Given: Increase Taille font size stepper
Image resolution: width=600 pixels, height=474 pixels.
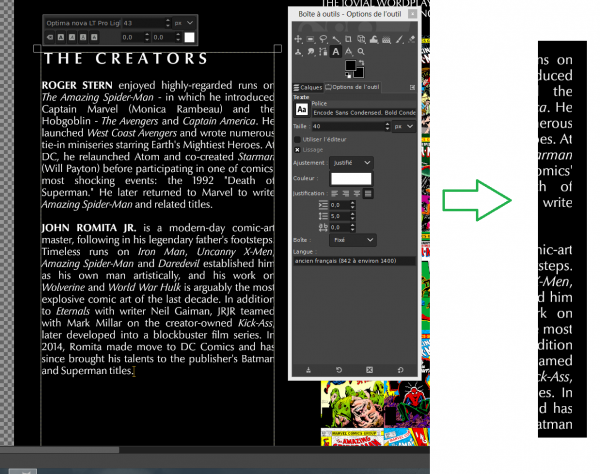Looking at the screenshot, I should 387,124.
